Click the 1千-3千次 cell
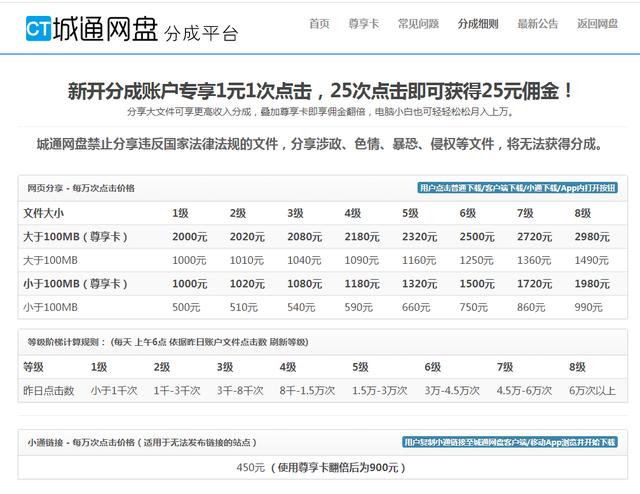This screenshot has width=640, height=494. pos(177,391)
